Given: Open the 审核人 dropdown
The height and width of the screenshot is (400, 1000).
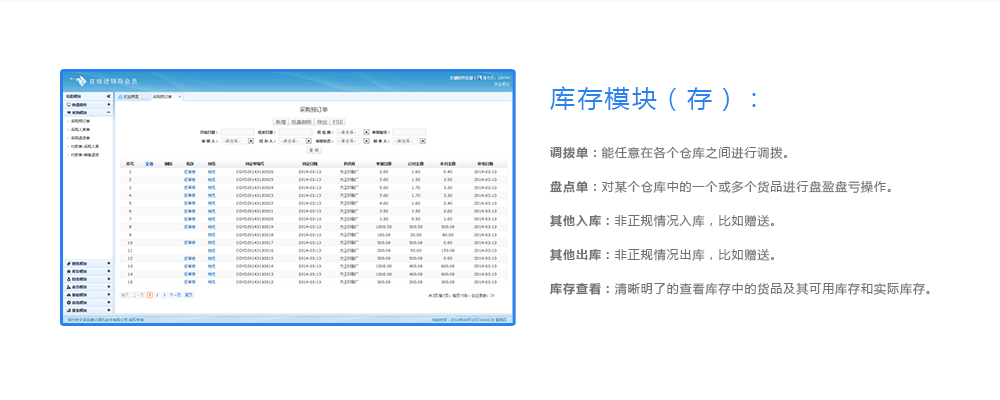Looking at the screenshot, I should 236,140.
